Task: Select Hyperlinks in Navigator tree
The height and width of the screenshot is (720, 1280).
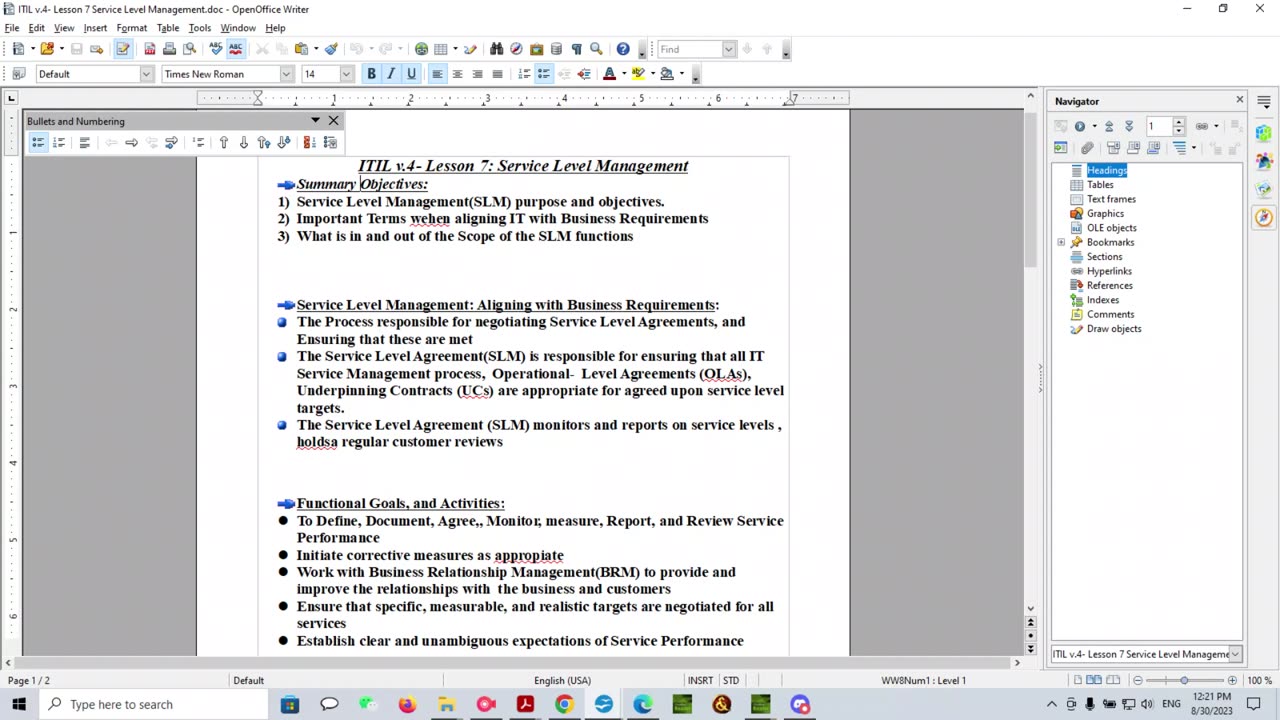Action: click(1109, 271)
